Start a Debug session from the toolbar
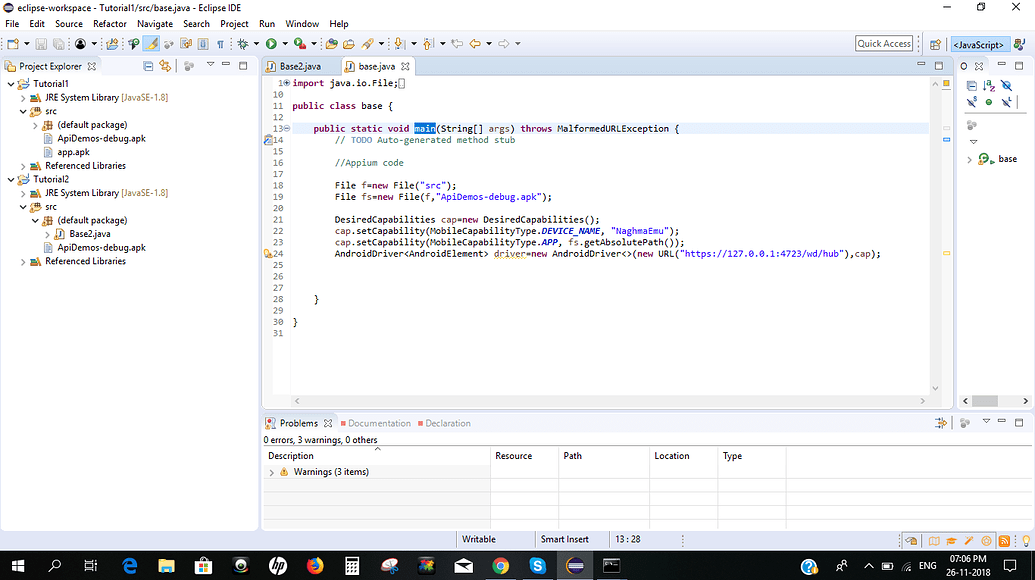Viewport: 1035px width, 580px height. pyautogui.click(x=243, y=43)
